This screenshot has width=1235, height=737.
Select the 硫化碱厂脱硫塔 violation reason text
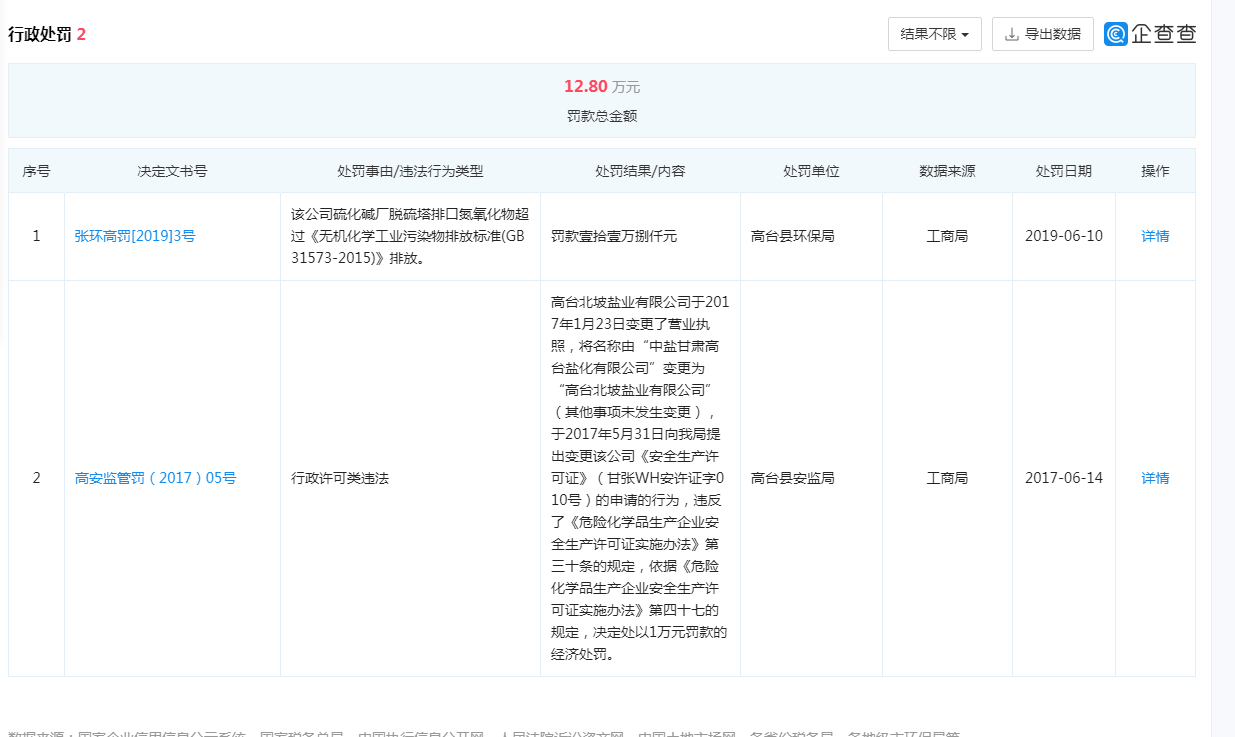pyautogui.click(x=410, y=236)
